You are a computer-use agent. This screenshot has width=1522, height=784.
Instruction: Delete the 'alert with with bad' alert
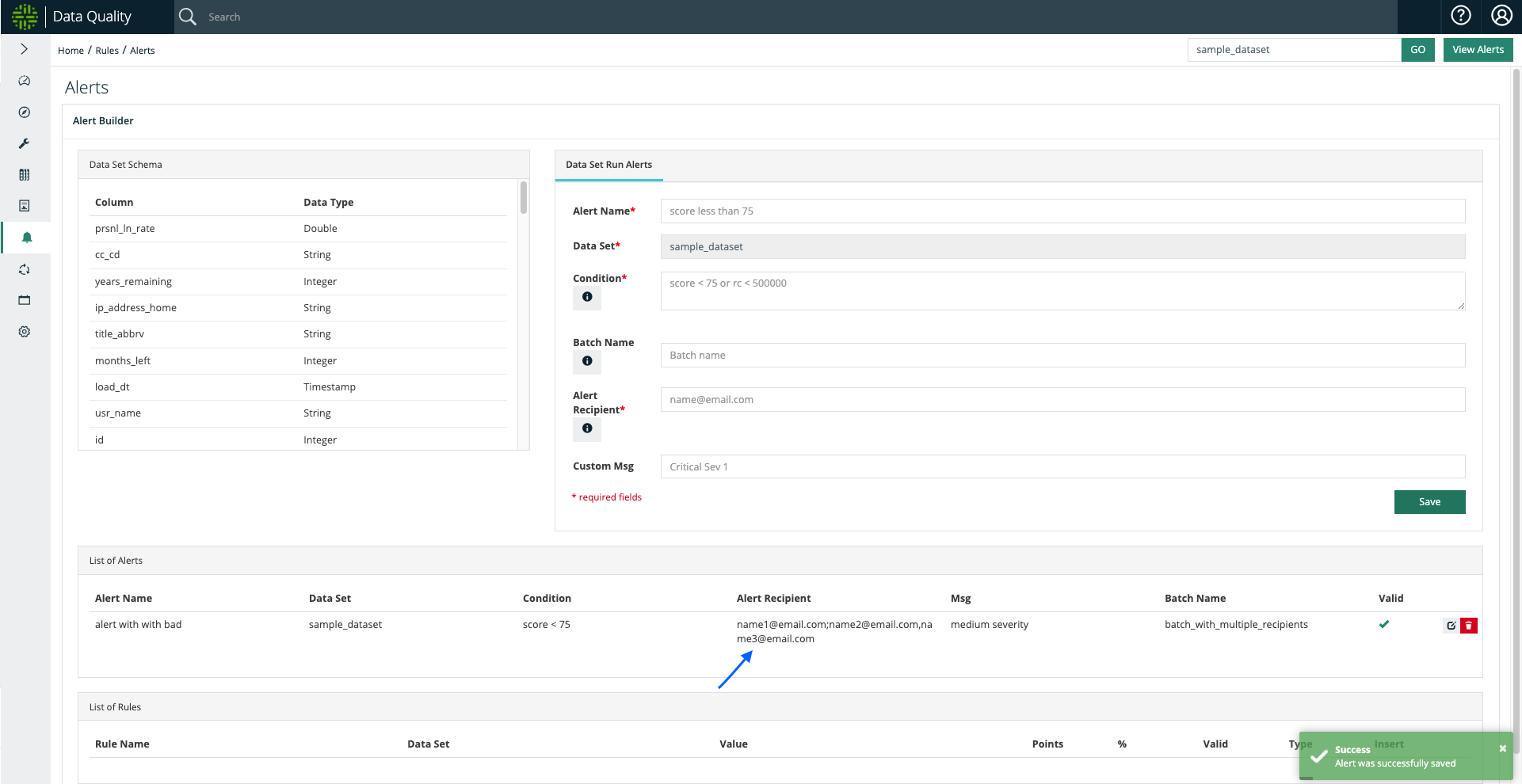coord(1468,626)
